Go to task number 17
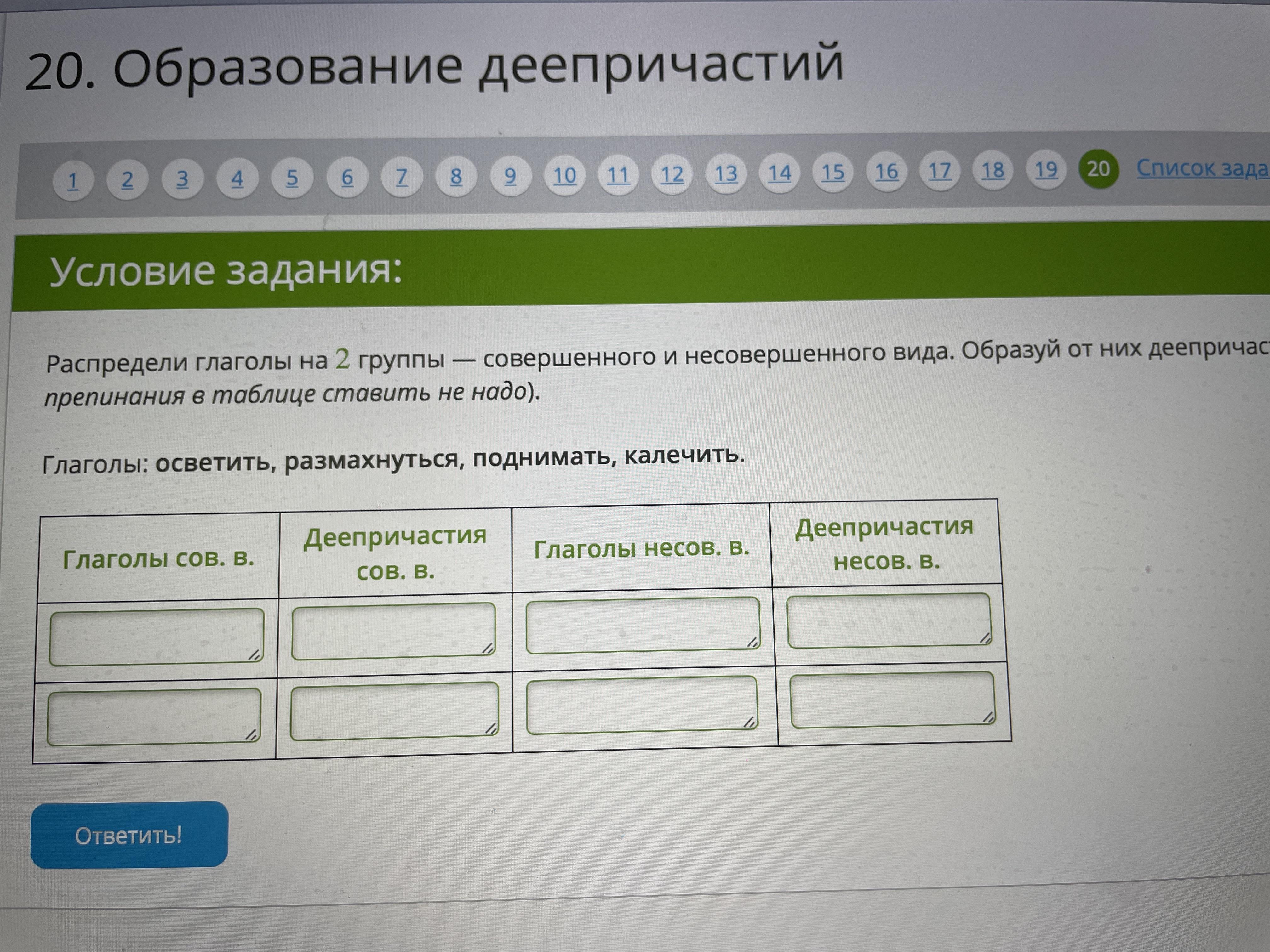This screenshot has width=1270, height=952. (x=939, y=171)
